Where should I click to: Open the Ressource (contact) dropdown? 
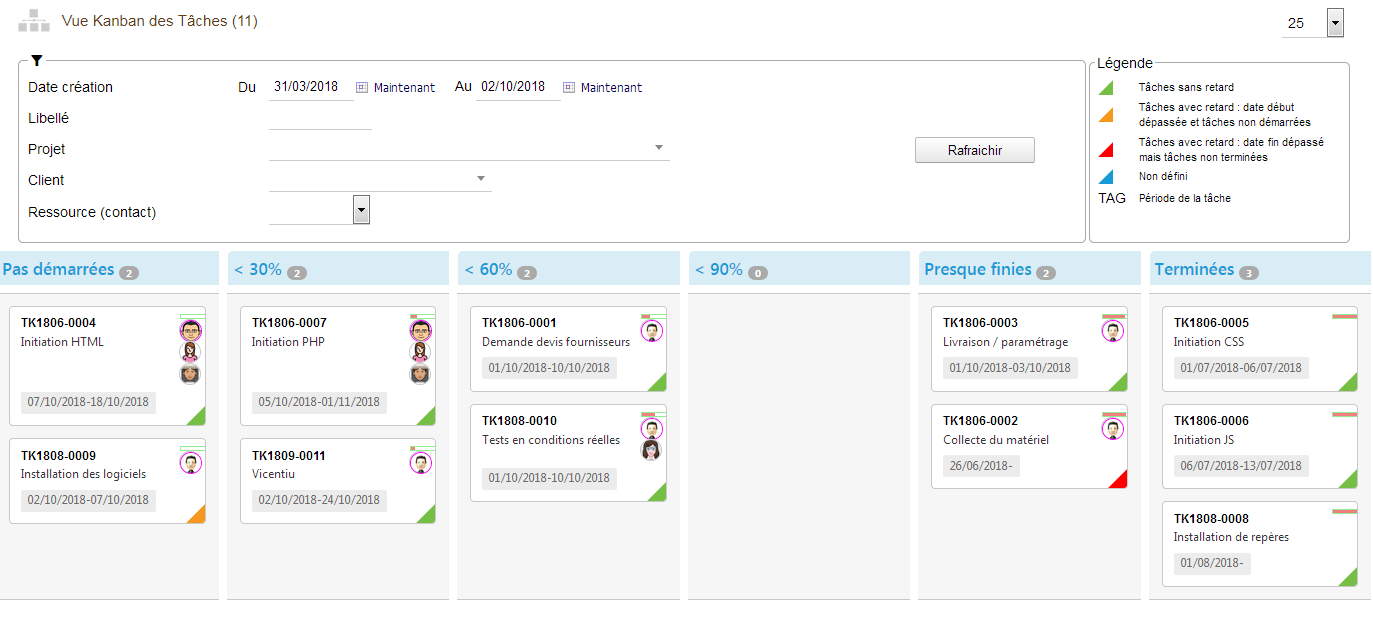point(362,210)
